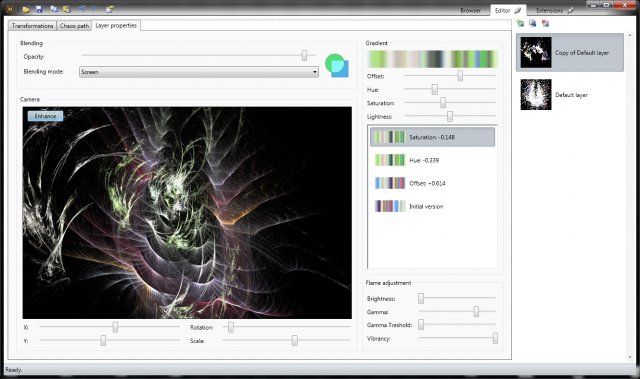Click the camera X slider handle
The height and width of the screenshot is (379, 640).
click(115, 327)
